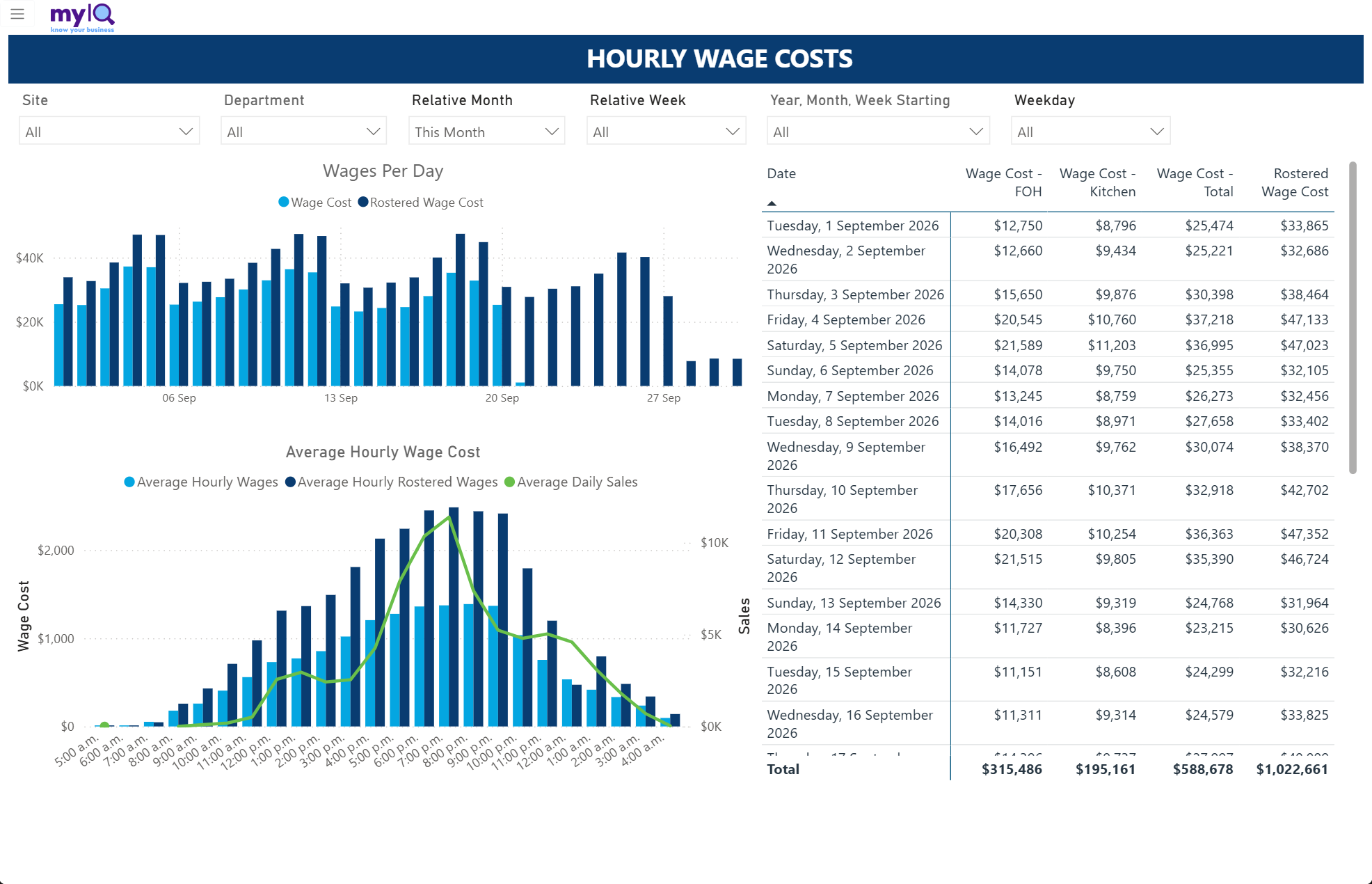Select row Tuesday, 1 September 2026
Viewport: 1372px width, 884px height.
coord(1048,226)
